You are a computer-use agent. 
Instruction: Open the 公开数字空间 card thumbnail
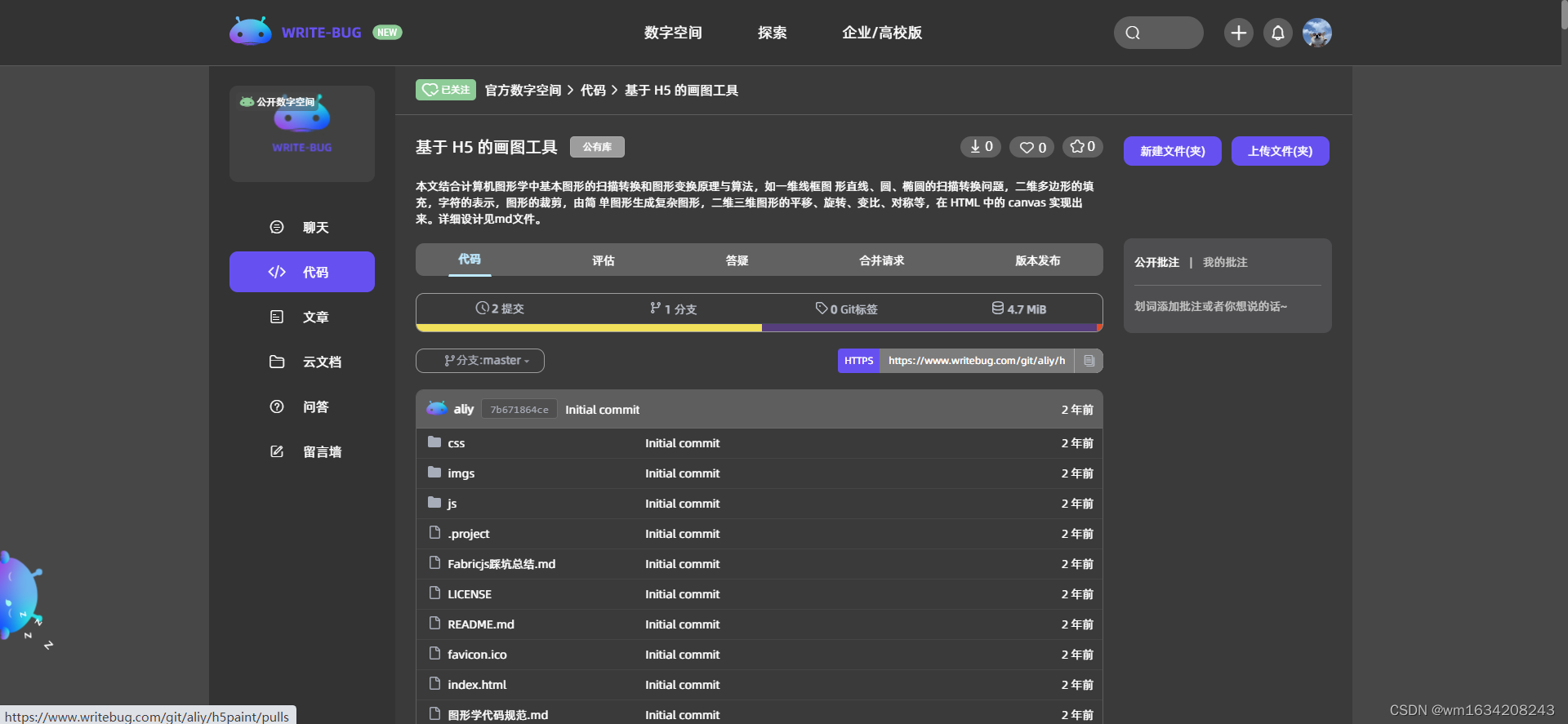[x=302, y=133]
